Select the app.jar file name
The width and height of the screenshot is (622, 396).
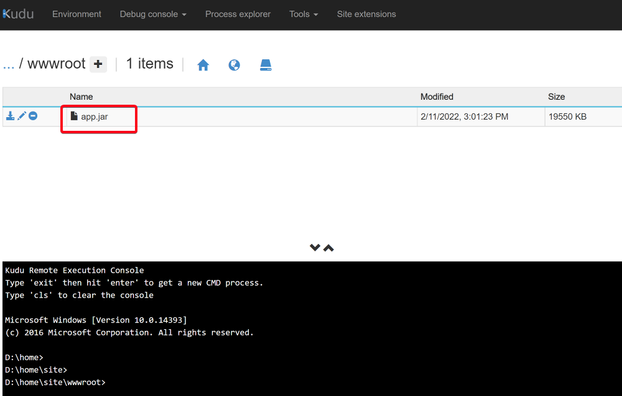click(x=94, y=117)
